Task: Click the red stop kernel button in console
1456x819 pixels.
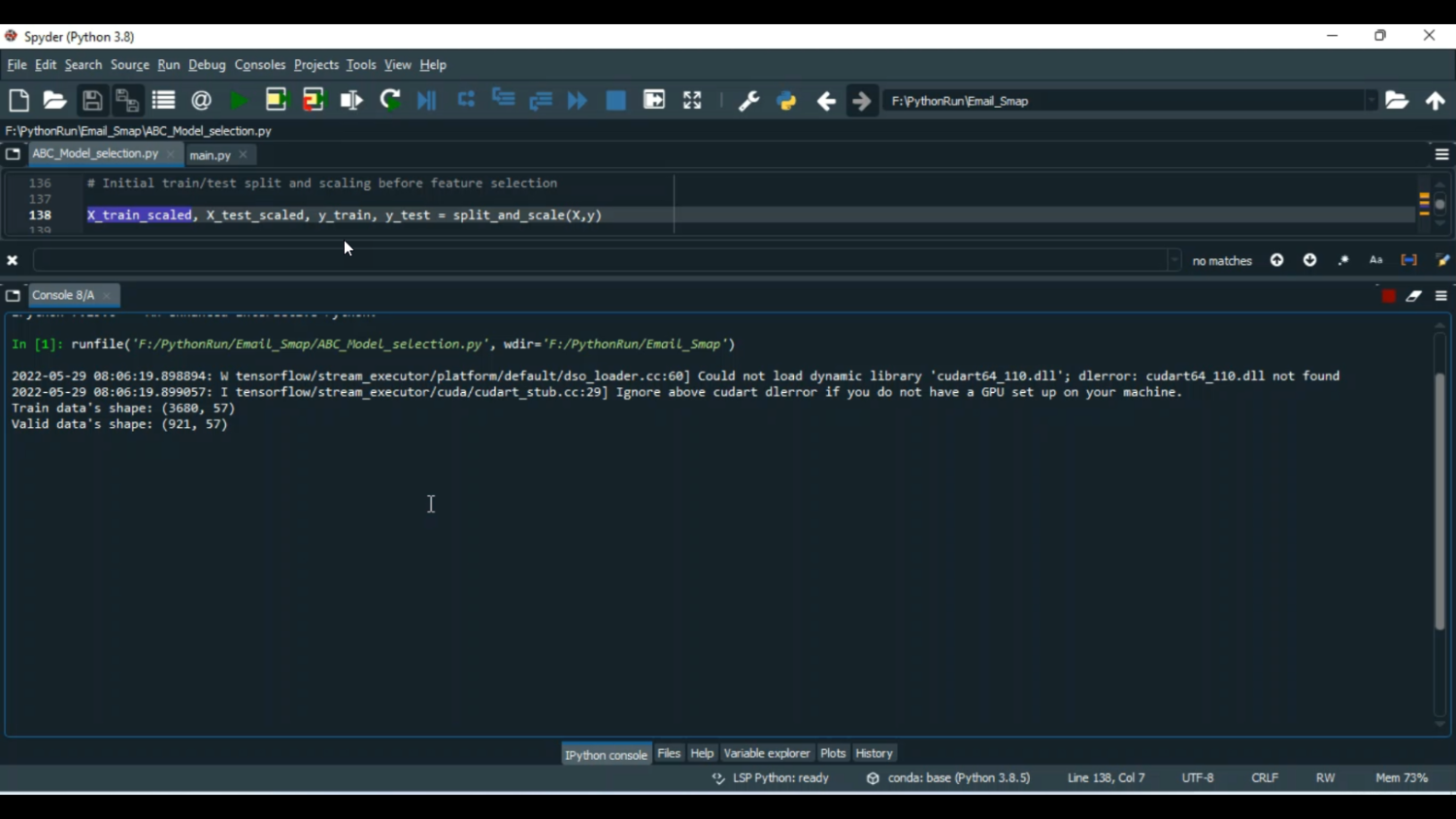Action: pyautogui.click(x=1388, y=296)
